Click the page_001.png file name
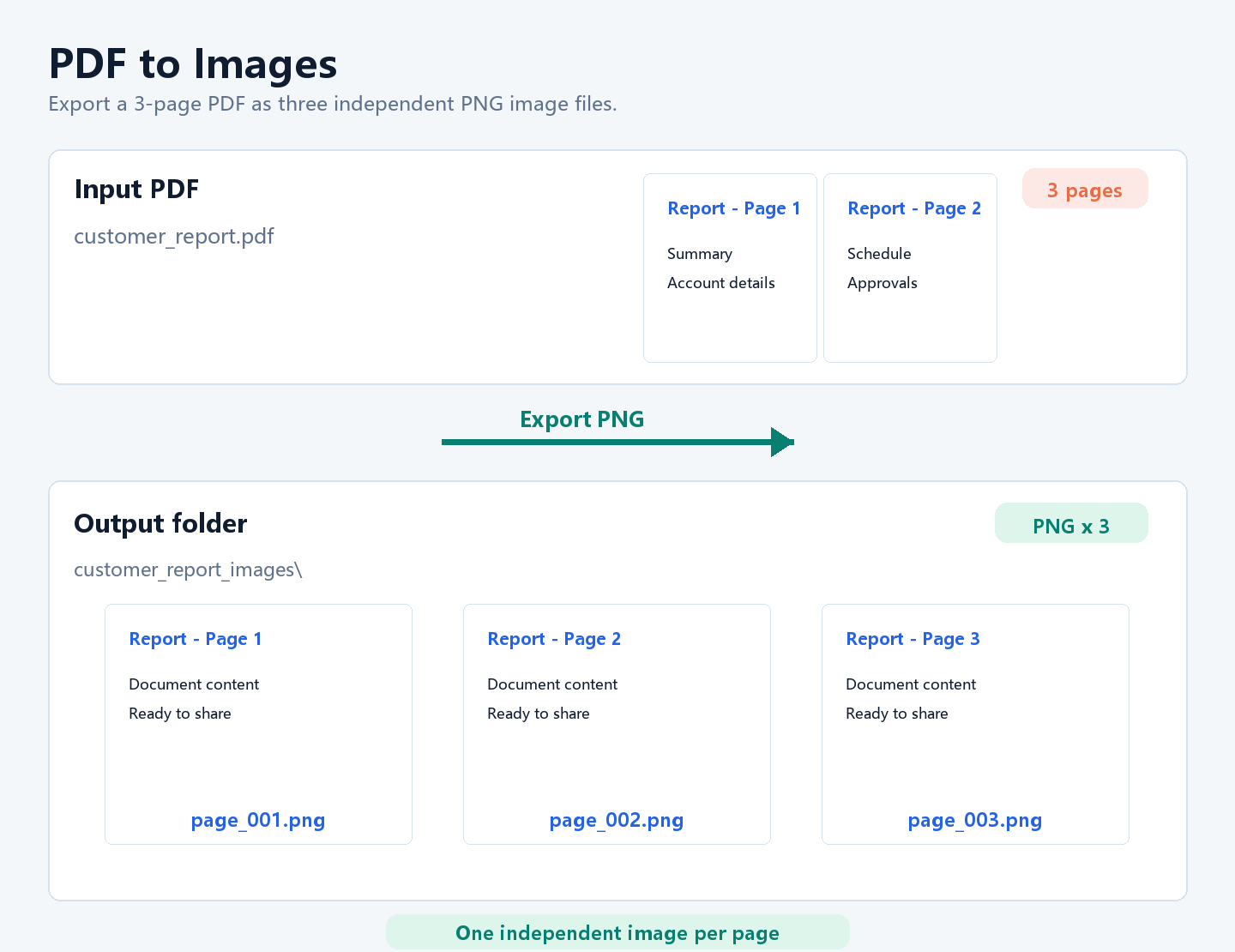The image size is (1235, 952). 258,821
